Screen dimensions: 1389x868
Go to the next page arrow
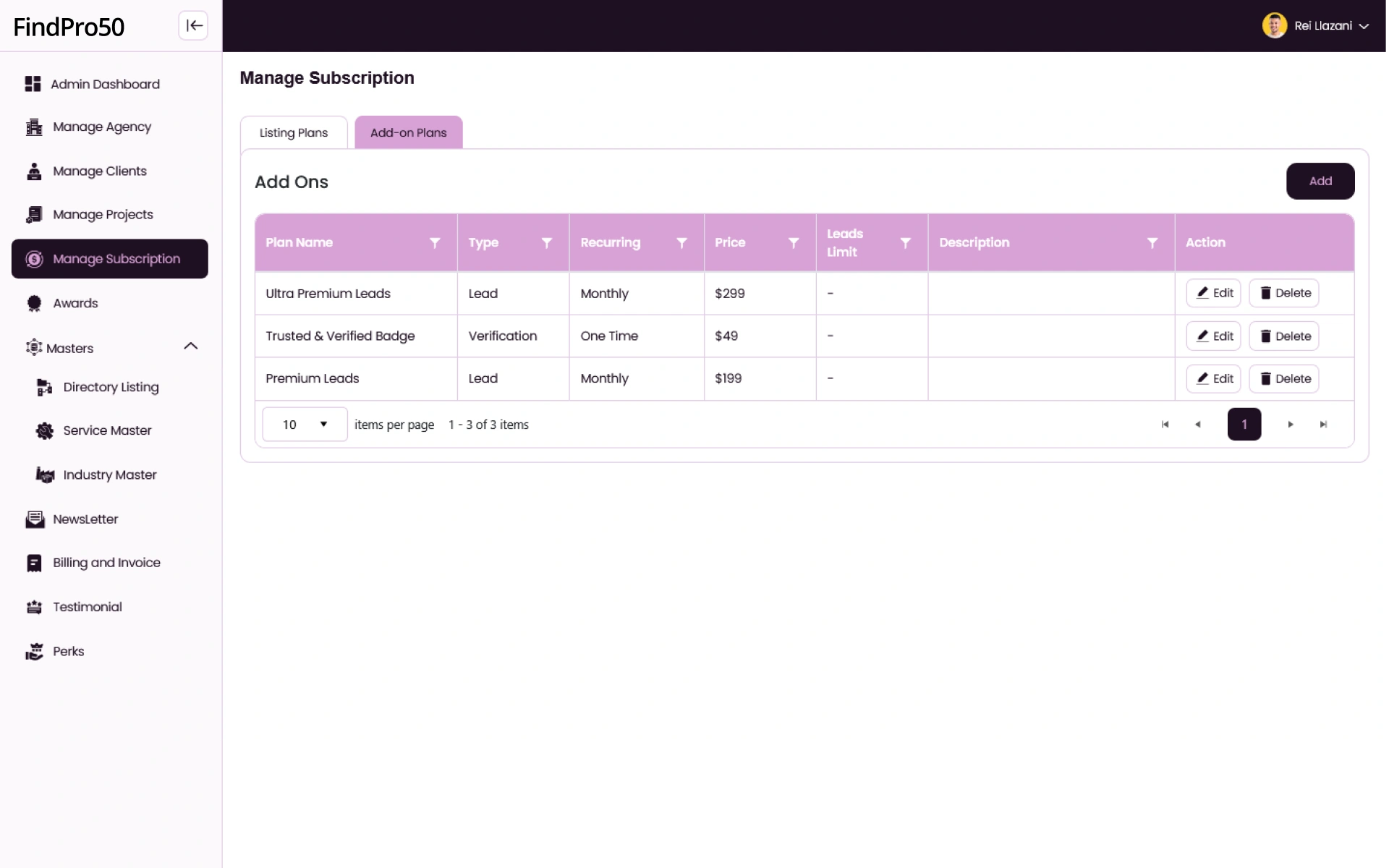(x=1291, y=425)
